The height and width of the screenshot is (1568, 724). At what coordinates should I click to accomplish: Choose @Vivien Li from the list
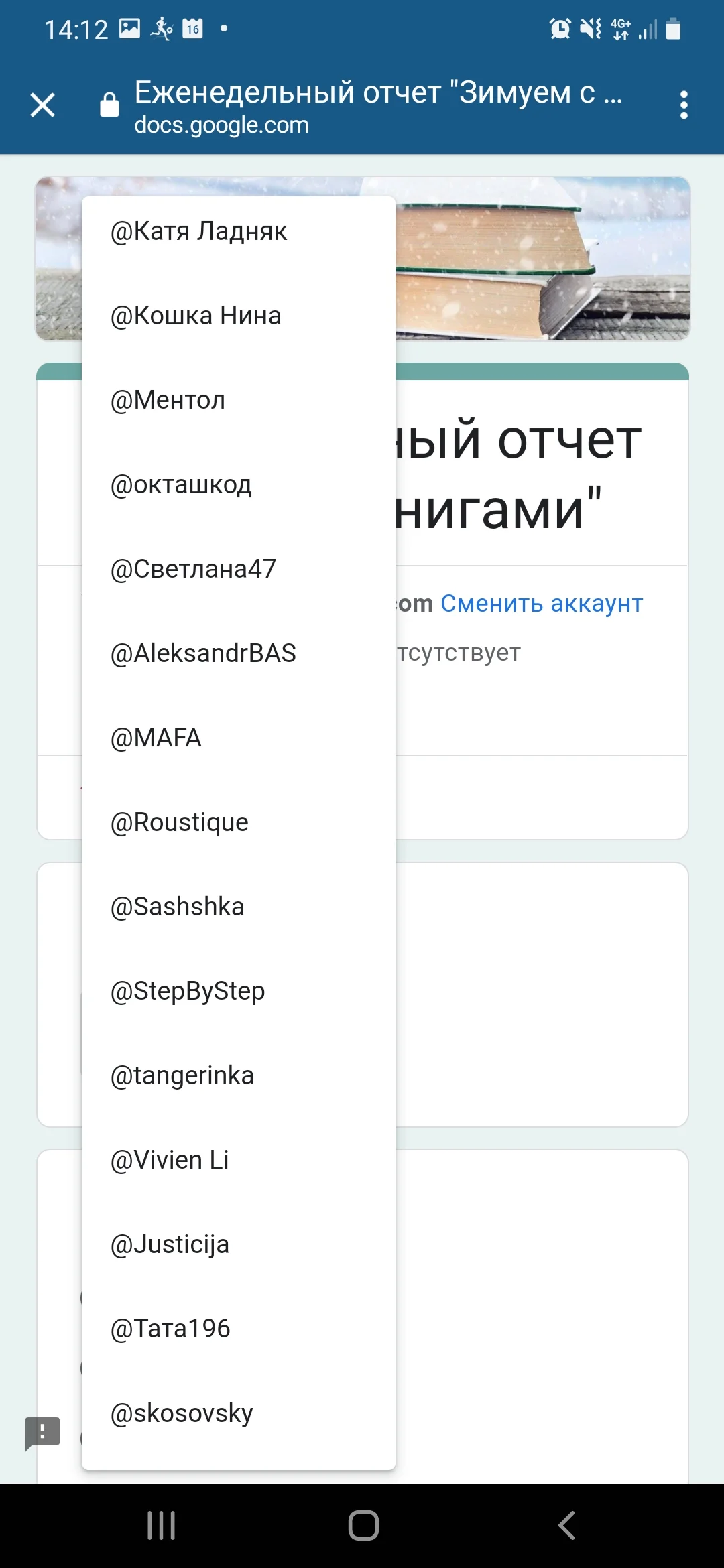[x=169, y=1159]
